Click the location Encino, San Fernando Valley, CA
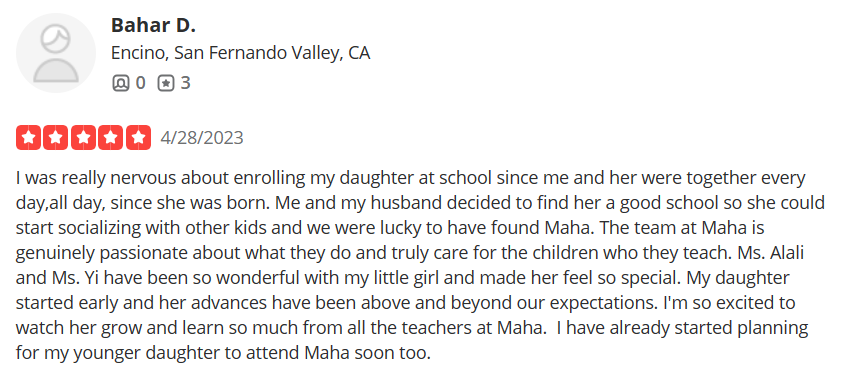Image resolution: width=852 pixels, height=370 pixels. pos(241,53)
